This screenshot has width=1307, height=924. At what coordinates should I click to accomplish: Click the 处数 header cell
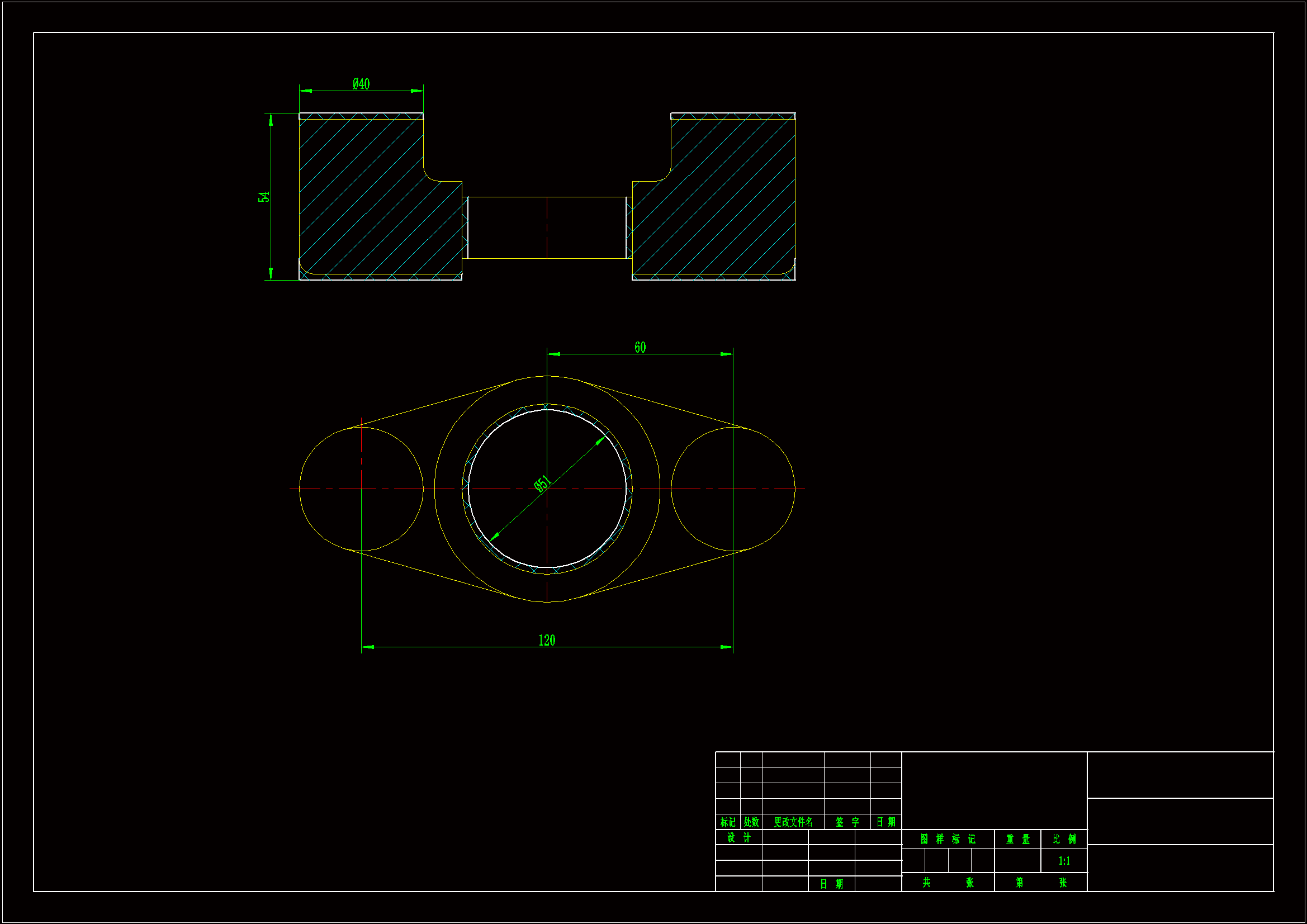[x=751, y=822]
